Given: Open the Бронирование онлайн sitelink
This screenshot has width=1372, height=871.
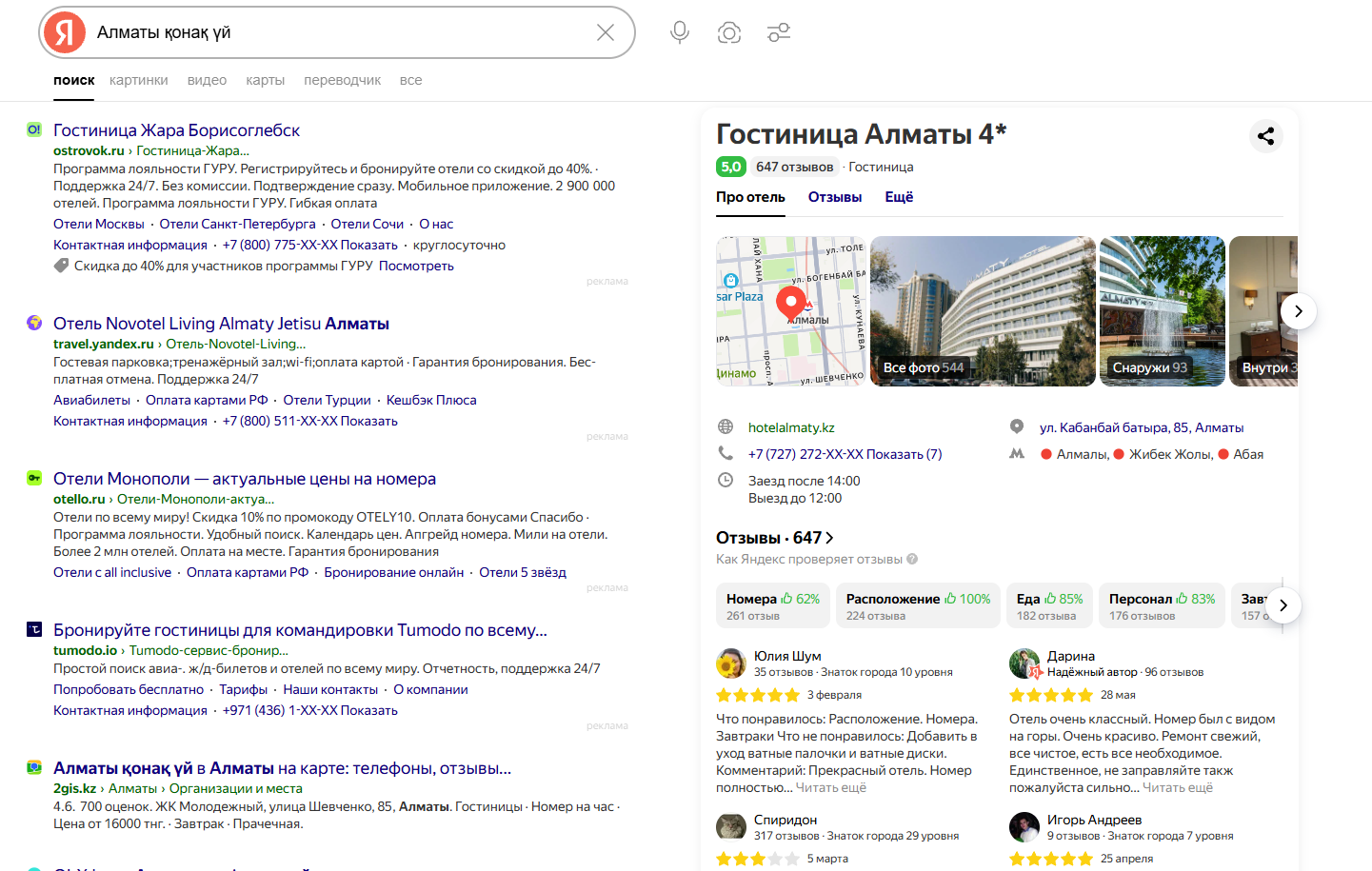Looking at the screenshot, I should tap(394, 572).
